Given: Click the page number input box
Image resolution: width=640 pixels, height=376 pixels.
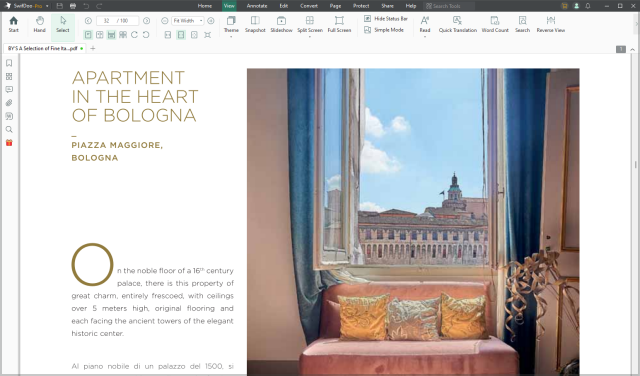Looking at the screenshot, I should (x=117, y=21).
